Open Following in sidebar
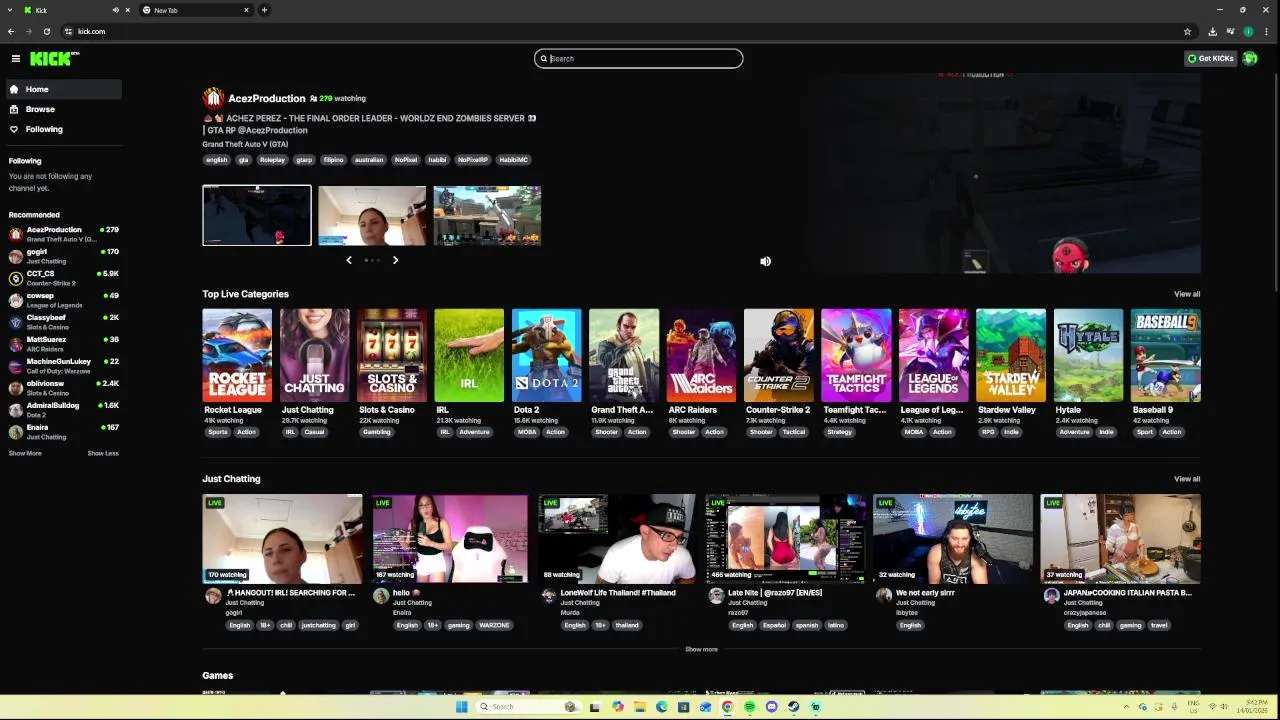This screenshot has width=1280, height=720. 63,129
